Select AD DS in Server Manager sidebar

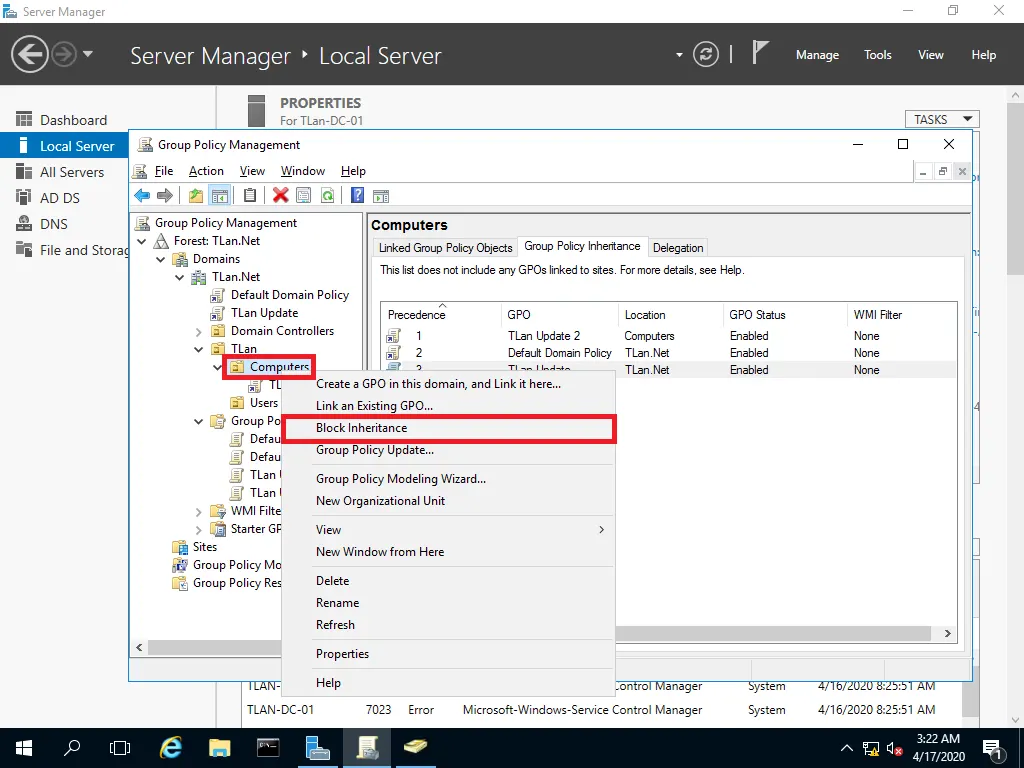pos(59,198)
